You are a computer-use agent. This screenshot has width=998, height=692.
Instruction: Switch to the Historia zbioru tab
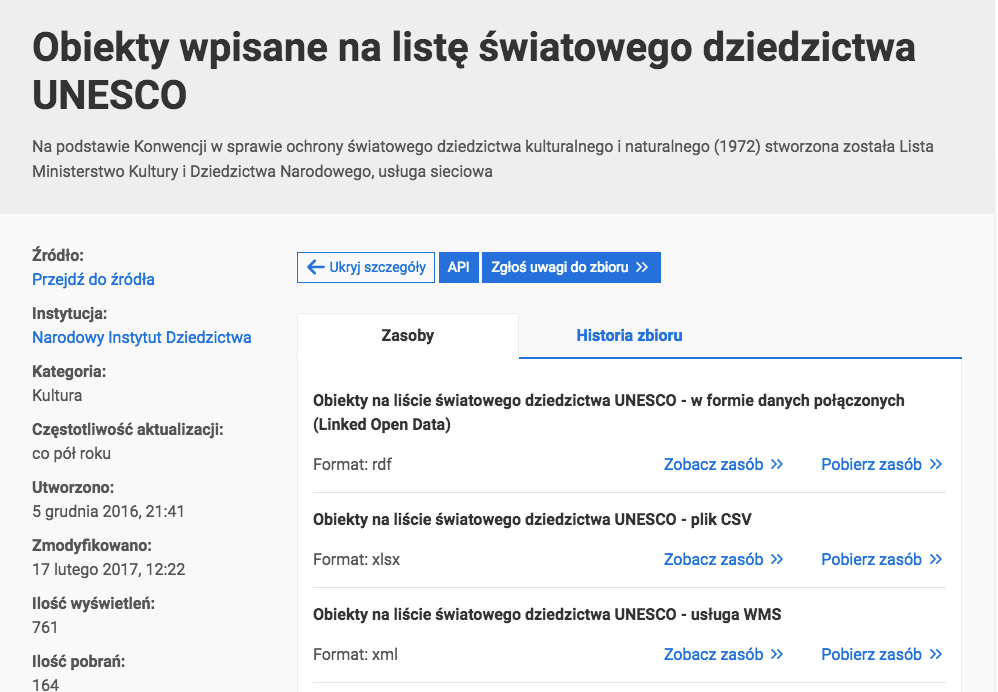click(629, 335)
